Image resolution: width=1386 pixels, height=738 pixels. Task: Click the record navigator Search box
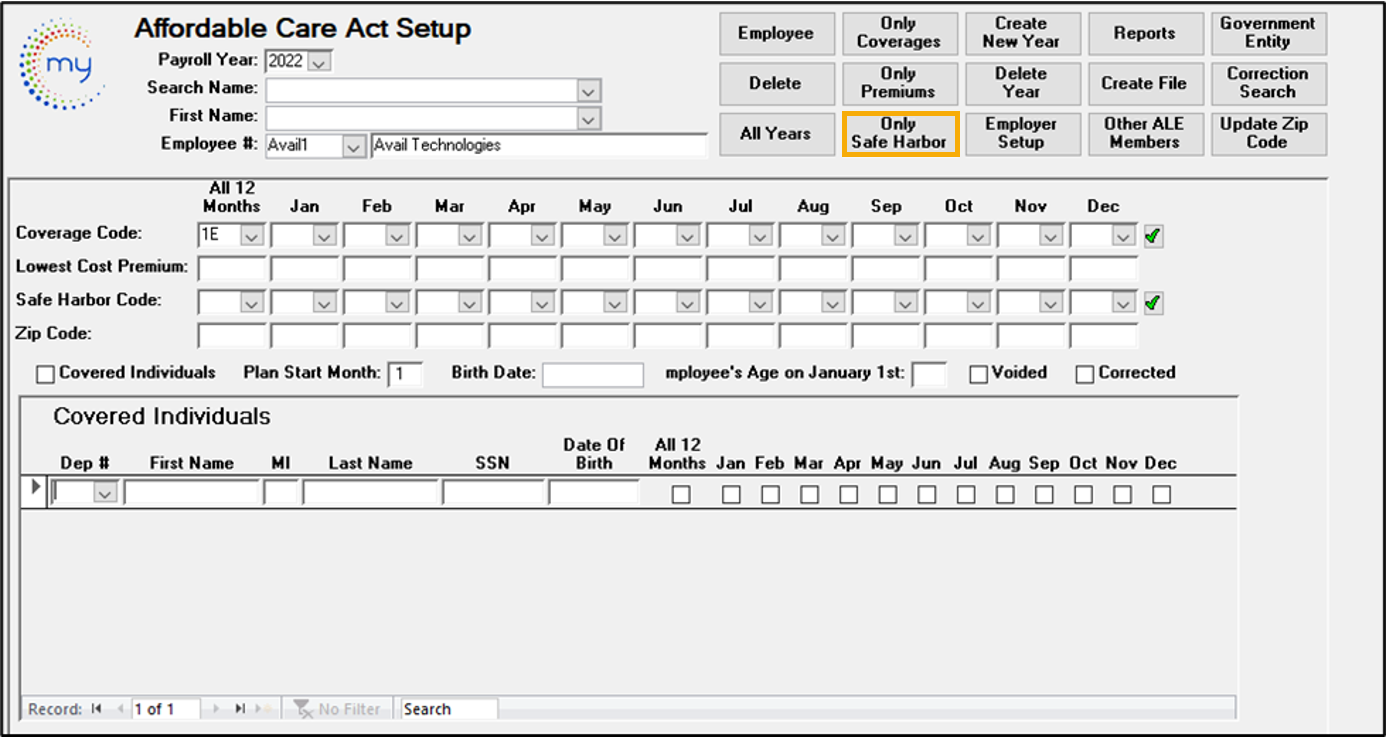coord(448,709)
